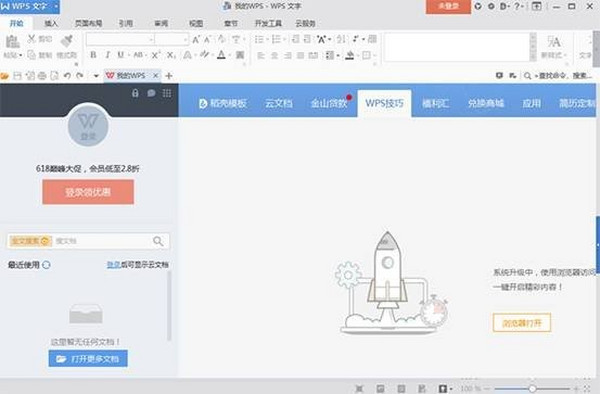Click the Undo arrow
This screenshot has width=600, height=394.
67,76
